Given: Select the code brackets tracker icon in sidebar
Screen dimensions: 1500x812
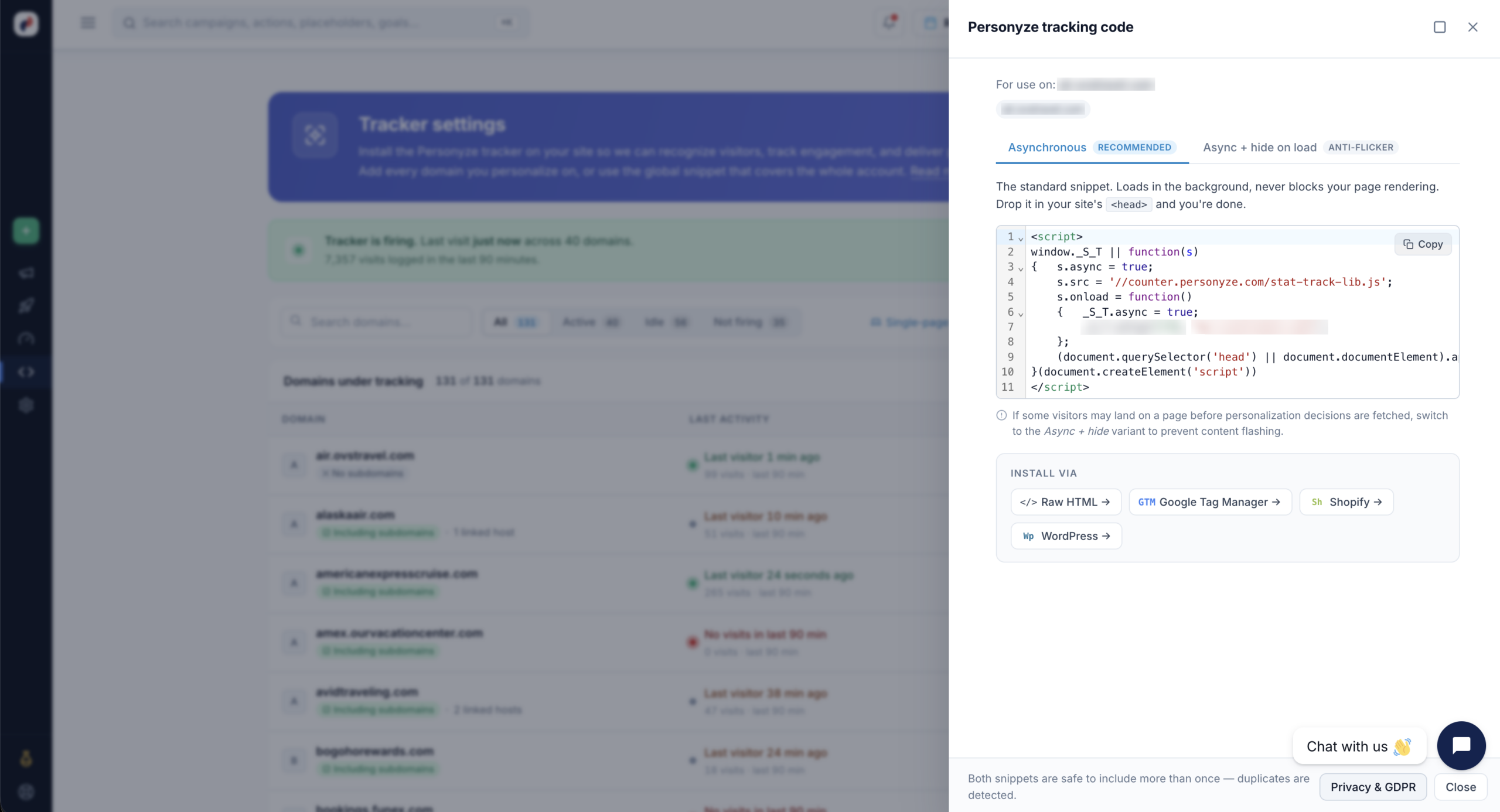Looking at the screenshot, I should click(x=26, y=372).
